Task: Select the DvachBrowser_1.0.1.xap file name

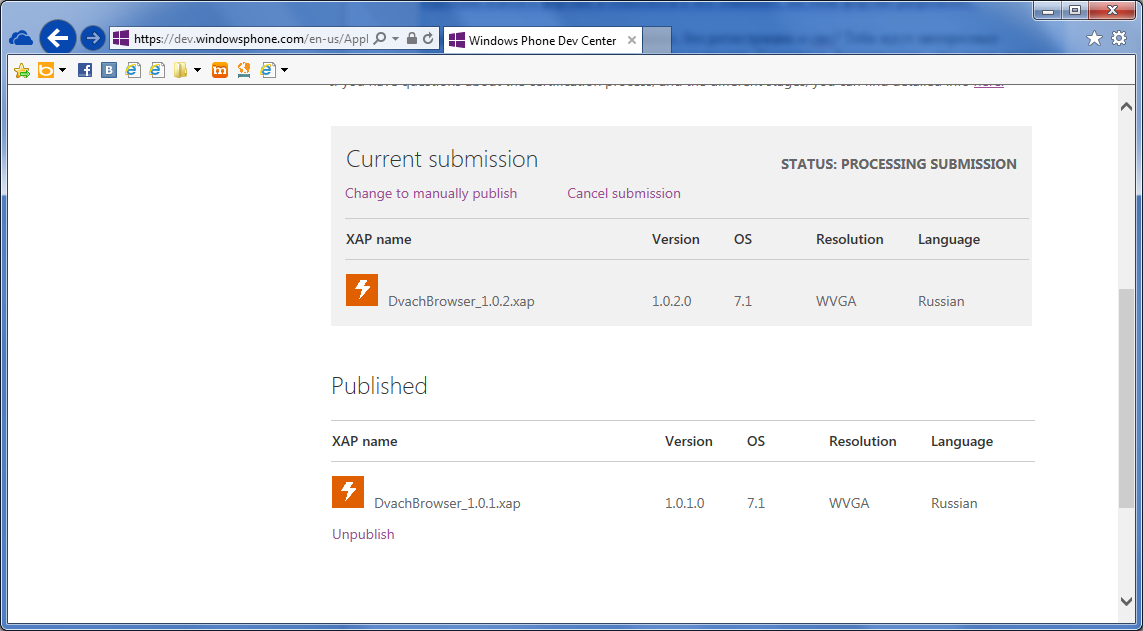Action: click(x=448, y=503)
